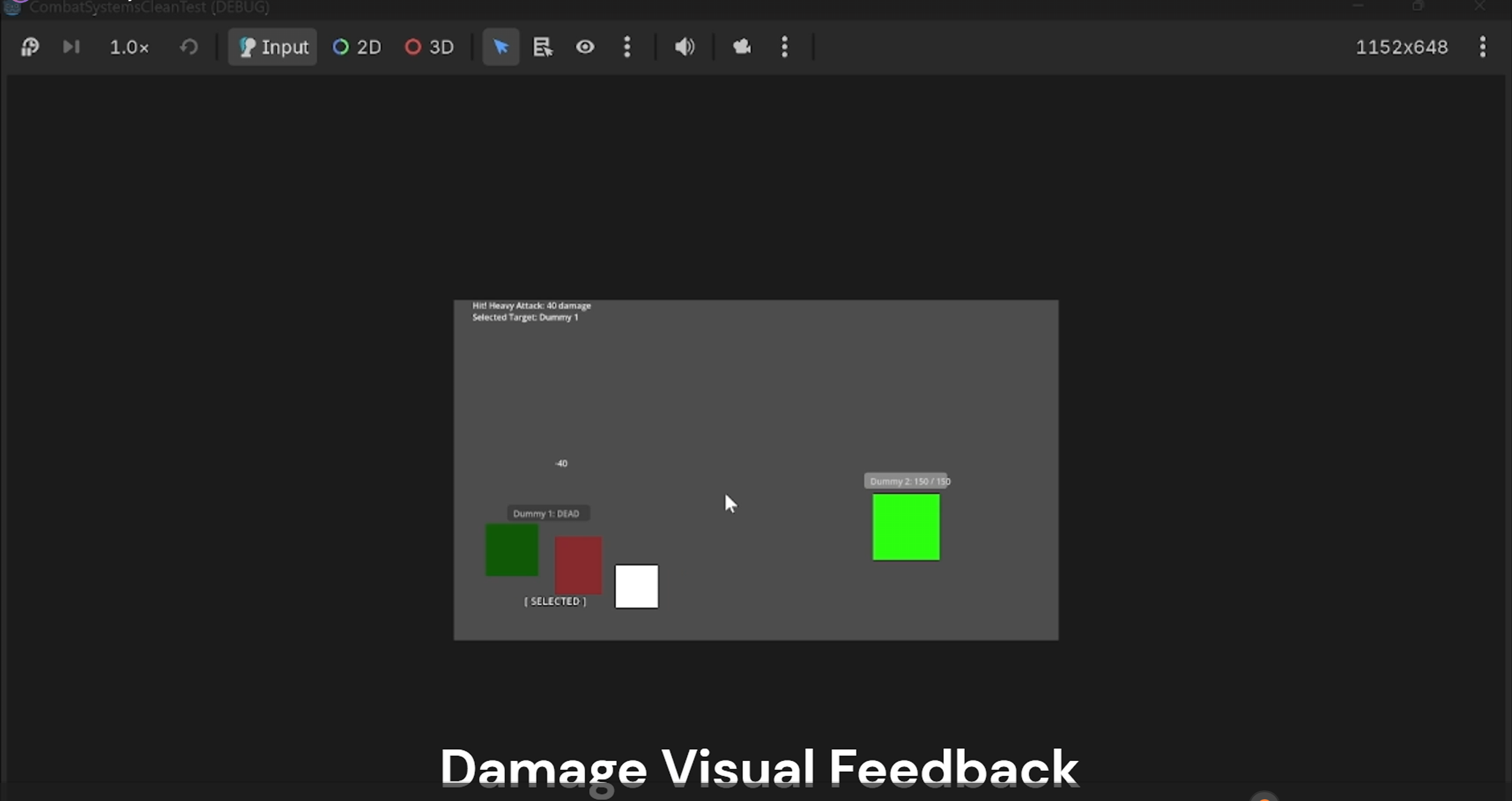The width and height of the screenshot is (1512, 801).
Task: Mute the game audio speaker icon
Action: click(x=684, y=47)
